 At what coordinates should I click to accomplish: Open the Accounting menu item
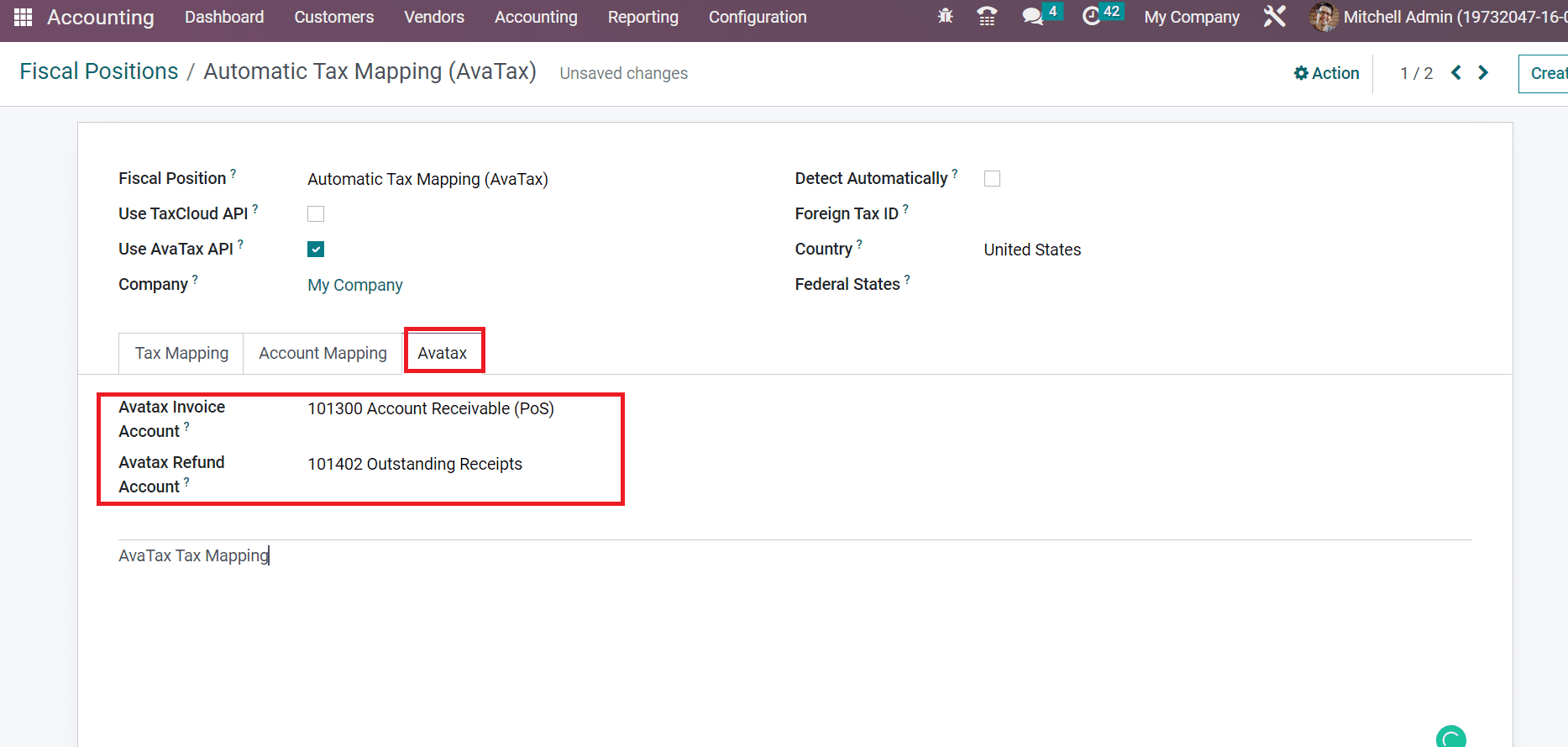click(x=536, y=17)
